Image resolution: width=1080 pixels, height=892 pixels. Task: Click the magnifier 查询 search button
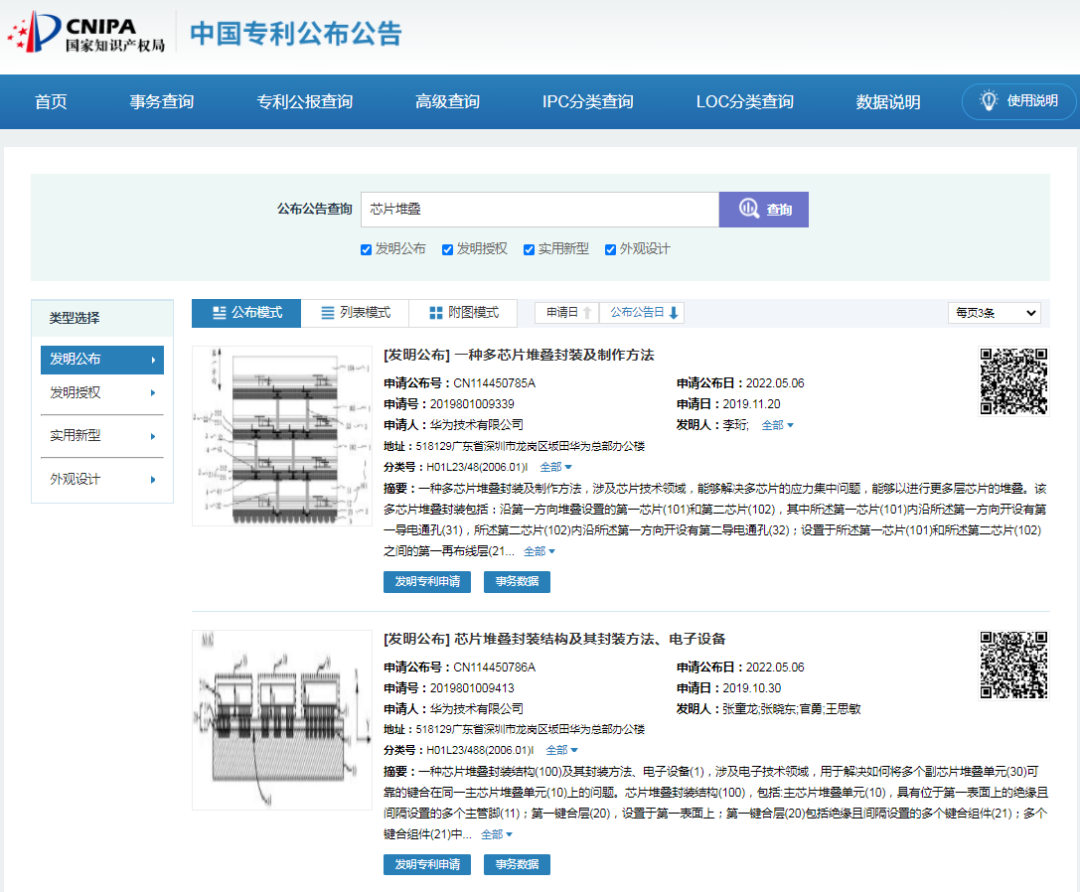point(764,209)
